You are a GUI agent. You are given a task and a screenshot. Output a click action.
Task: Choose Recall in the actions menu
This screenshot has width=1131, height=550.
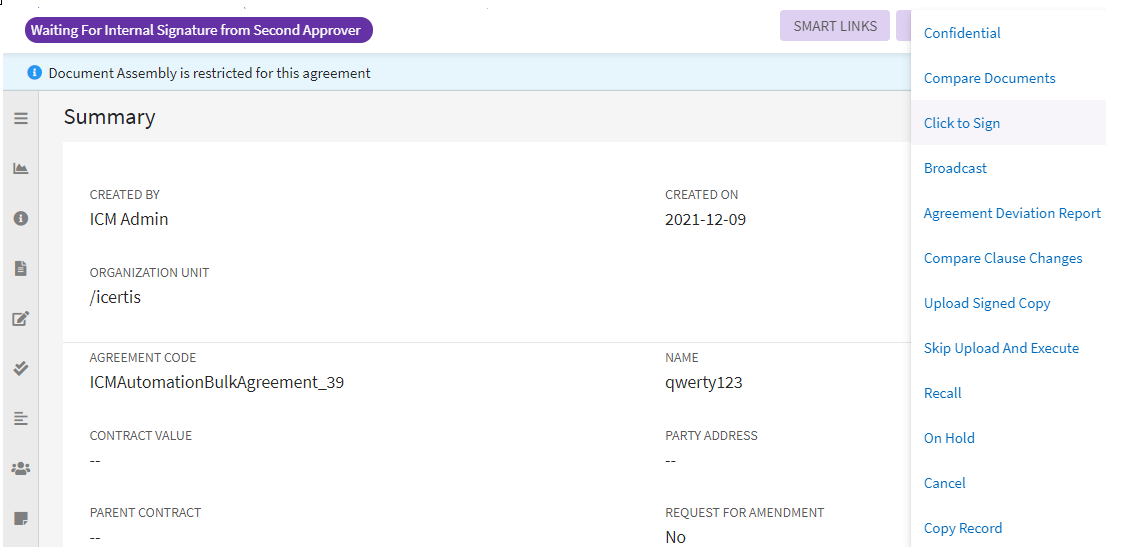coord(942,393)
